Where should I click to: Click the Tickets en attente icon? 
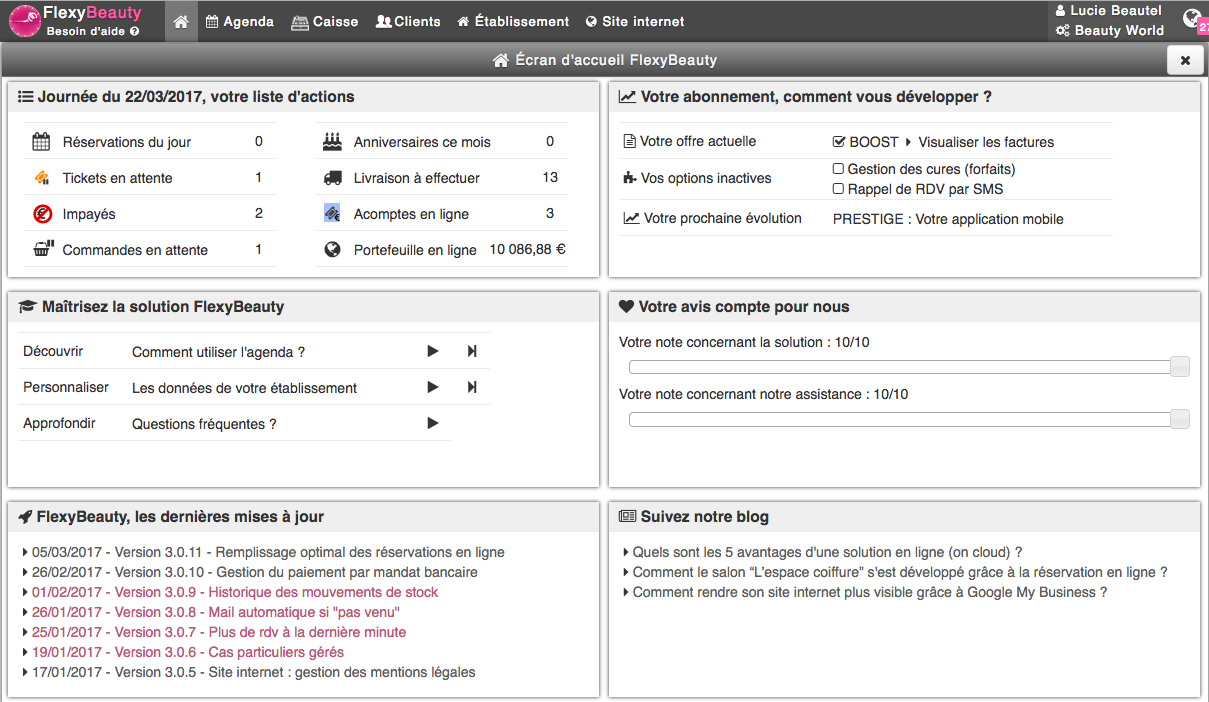pyautogui.click(x=41, y=178)
